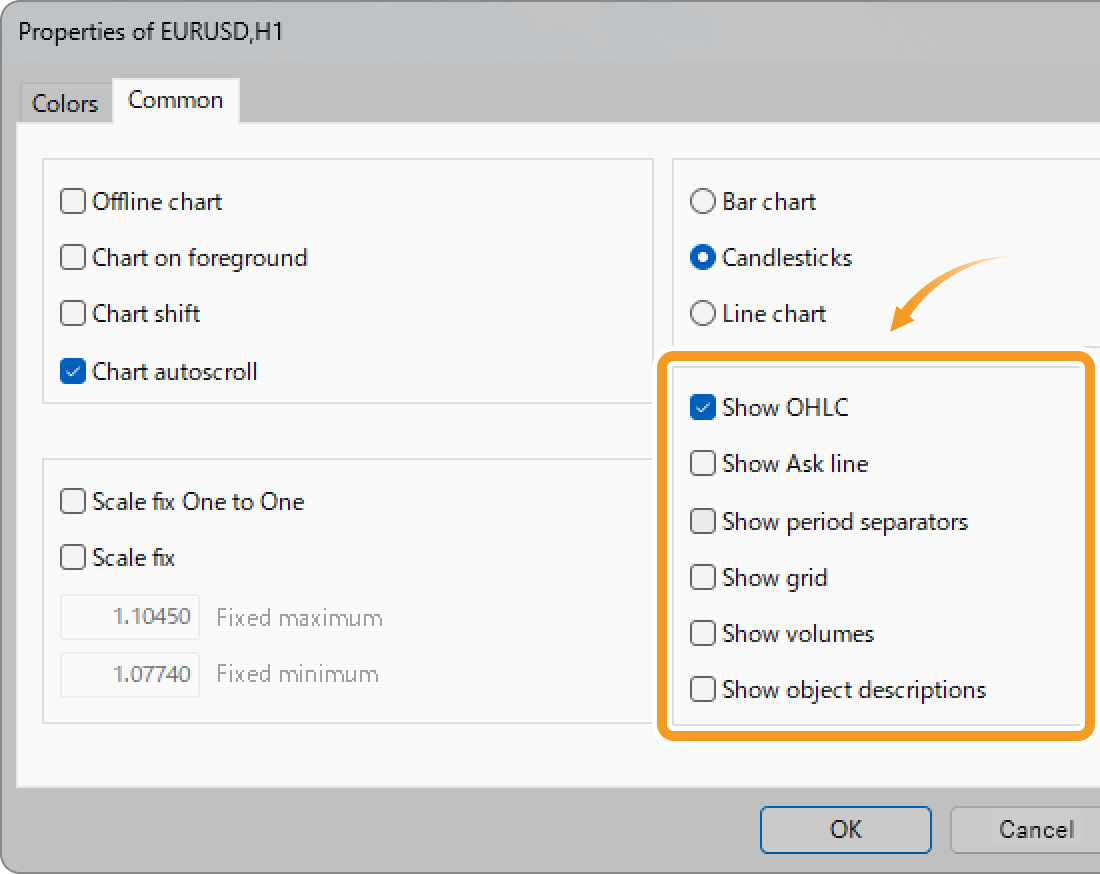Screen dimensions: 1100x874
Task: Enable Scale fix One to One
Action: pyautogui.click(x=73, y=502)
